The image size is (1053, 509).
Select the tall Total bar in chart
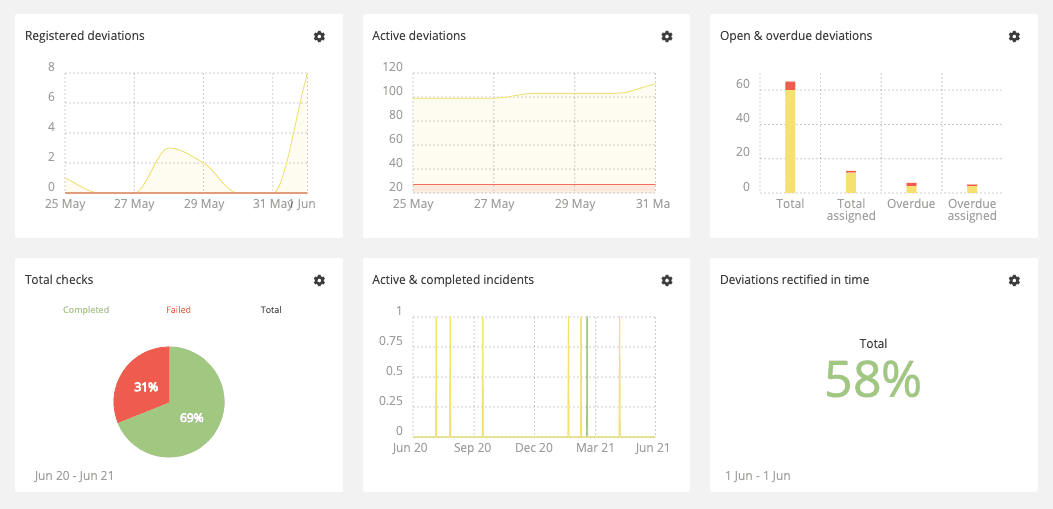pyautogui.click(x=790, y=140)
